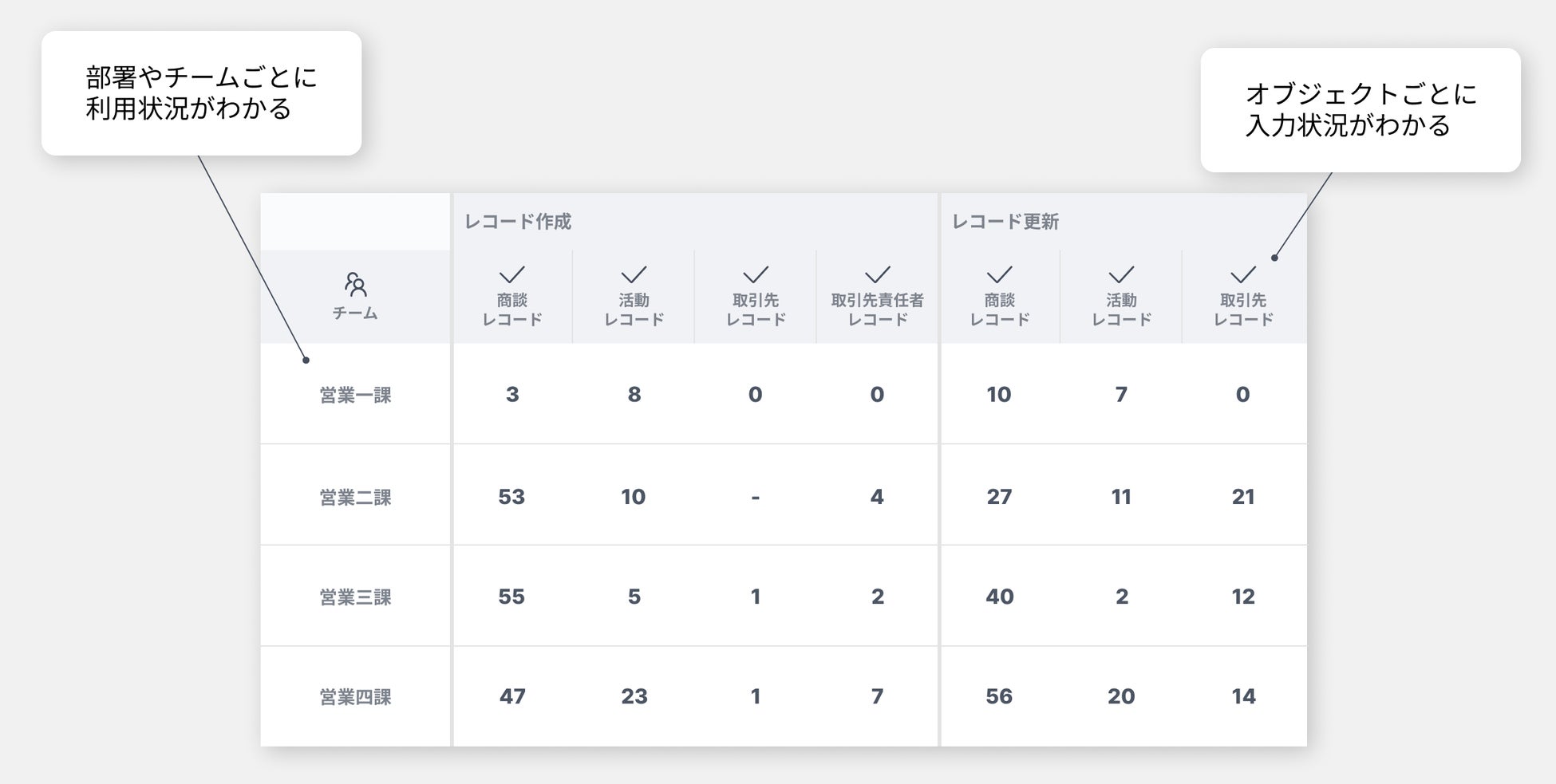Click value 53 in 営業二課 row
Image resolution: width=1556 pixels, height=784 pixels.
511,497
